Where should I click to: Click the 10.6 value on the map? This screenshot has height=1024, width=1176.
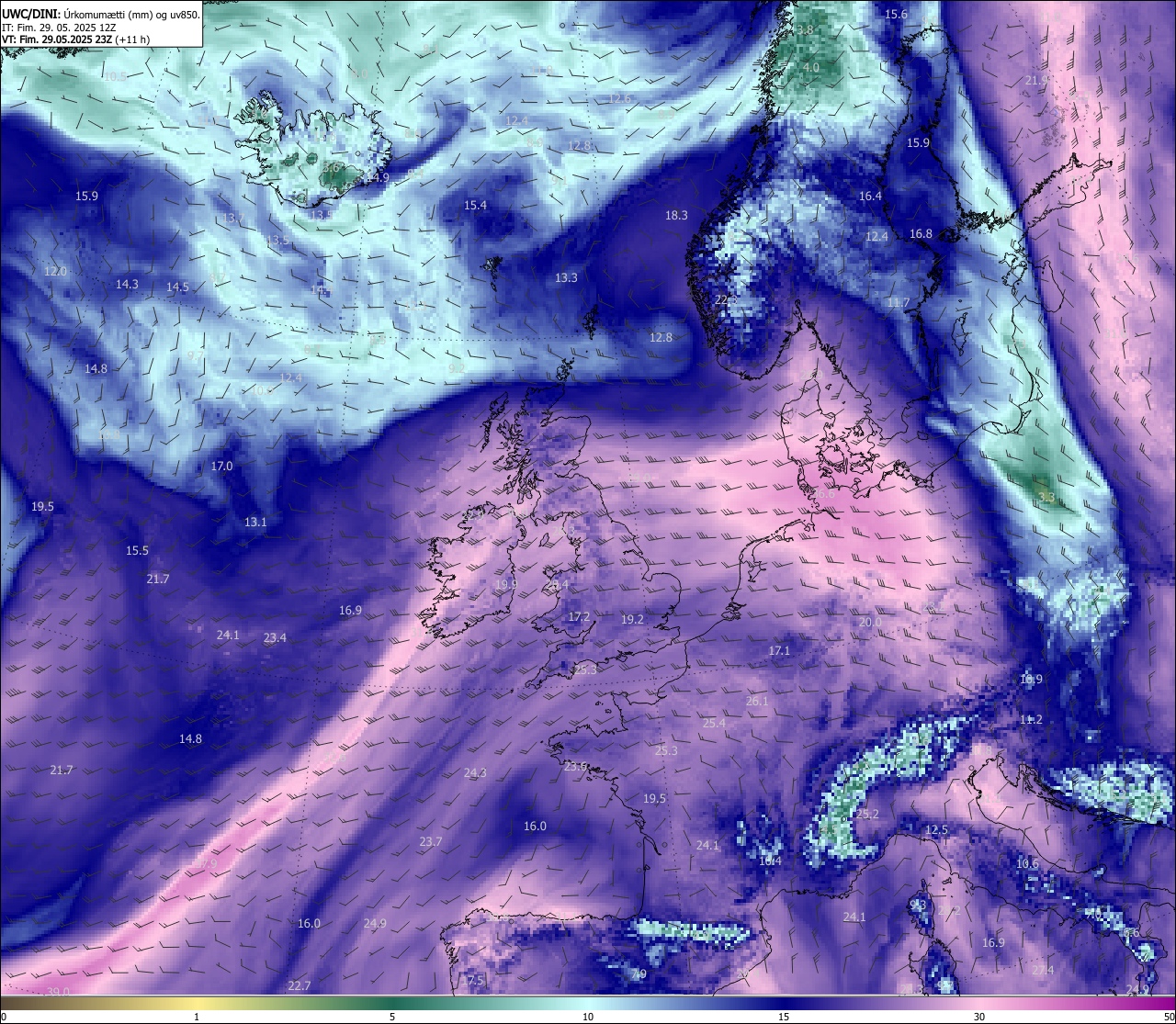coord(1027,864)
